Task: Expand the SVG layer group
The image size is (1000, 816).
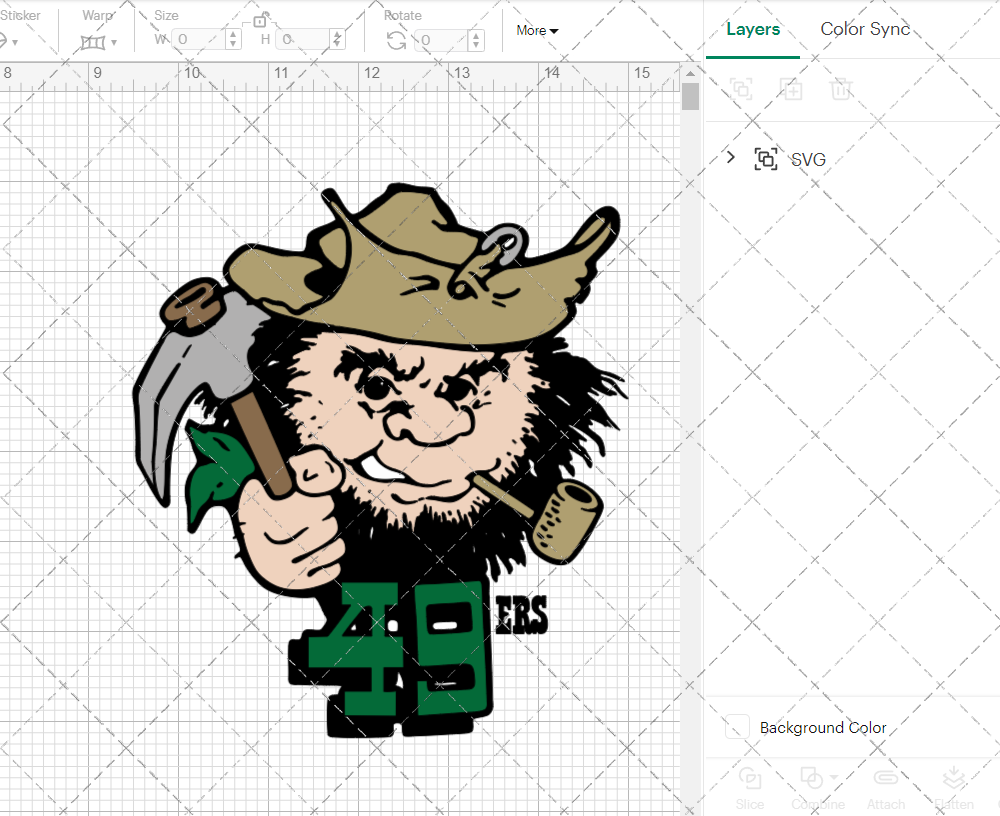Action: [731, 157]
